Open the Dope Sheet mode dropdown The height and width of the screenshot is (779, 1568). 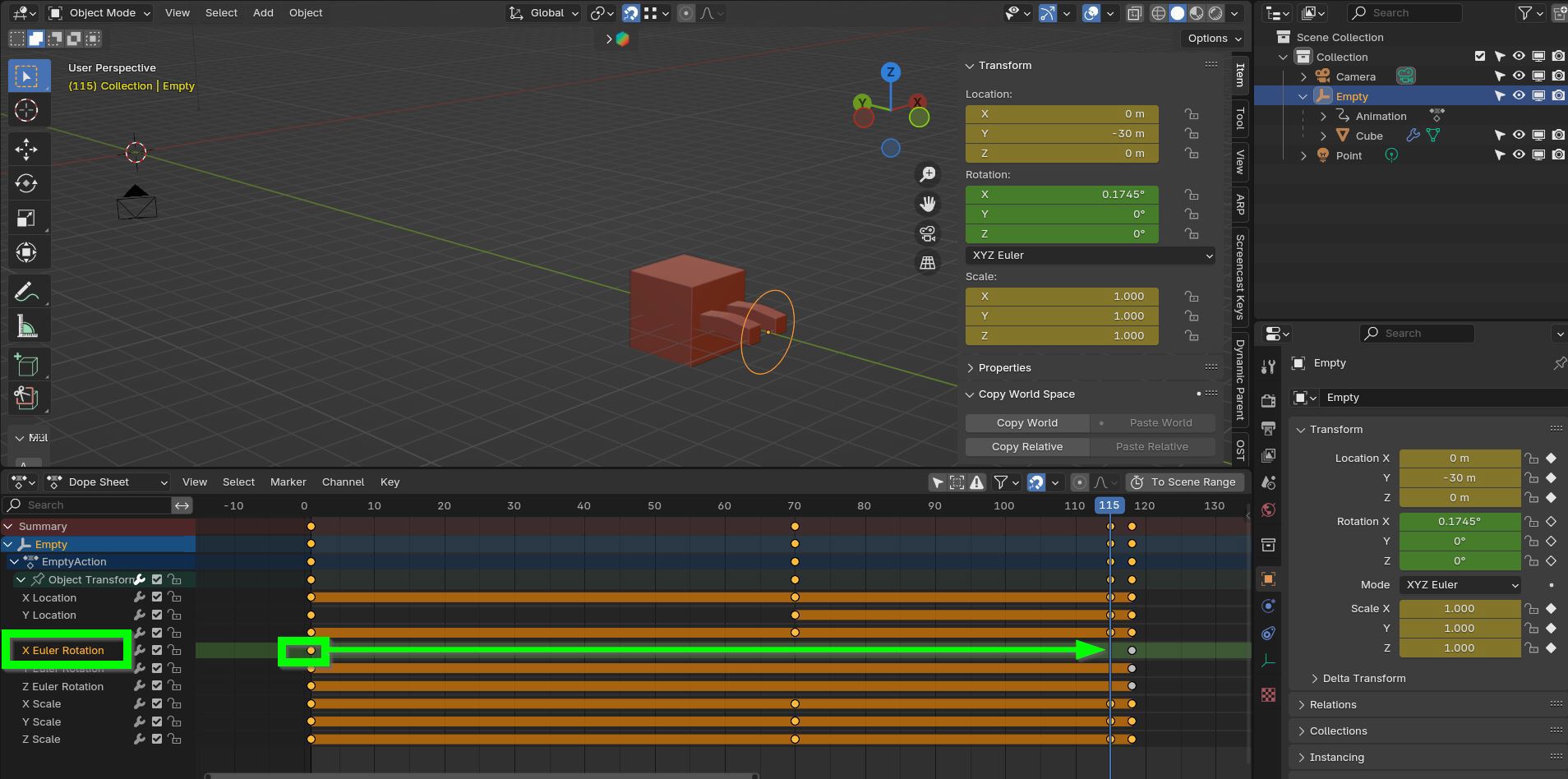pyautogui.click(x=108, y=482)
